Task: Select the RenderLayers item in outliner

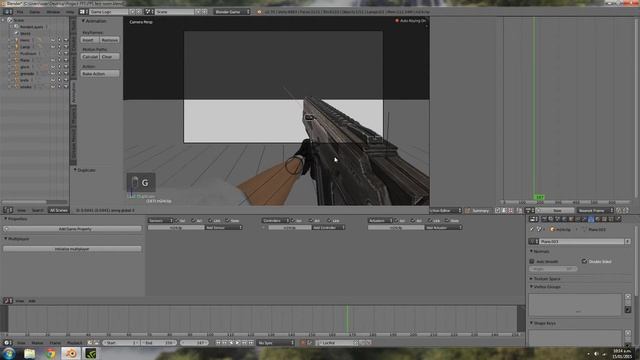Action: (x=31, y=27)
